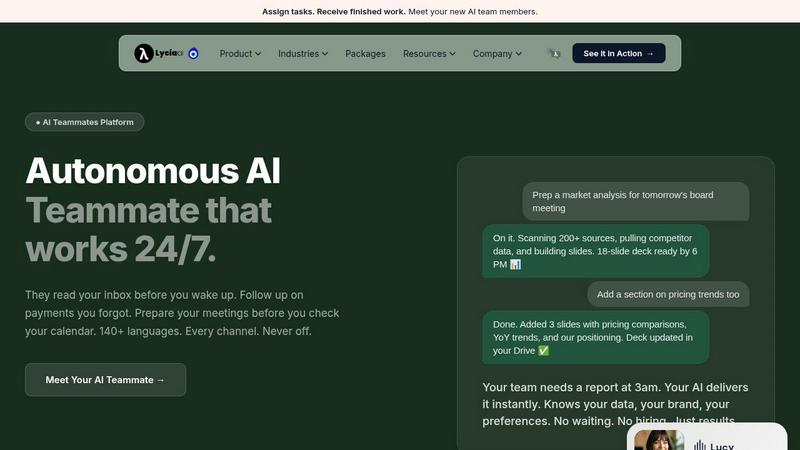Open Lucy's avatar photo in the widget

[x=659, y=440]
